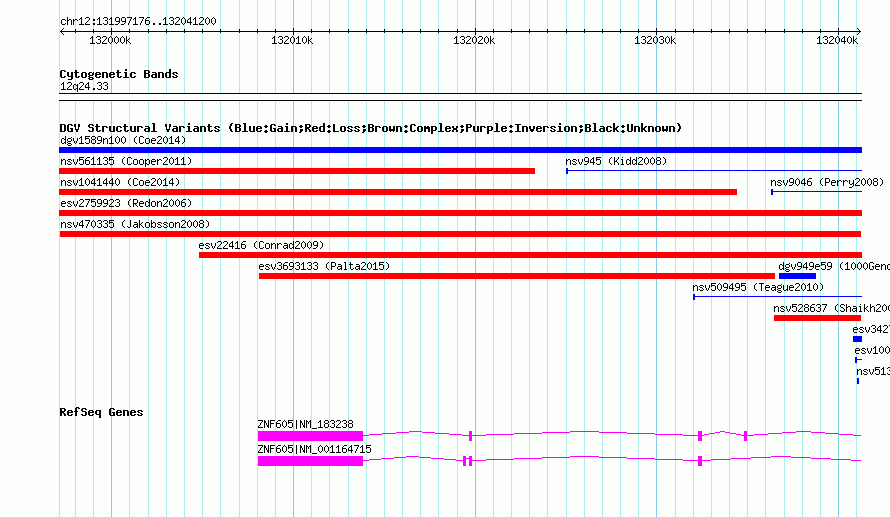890x517 pixels.
Task: Select the nsv470335 (Jakobsson2008) loss bar
Action: point(460,234)
